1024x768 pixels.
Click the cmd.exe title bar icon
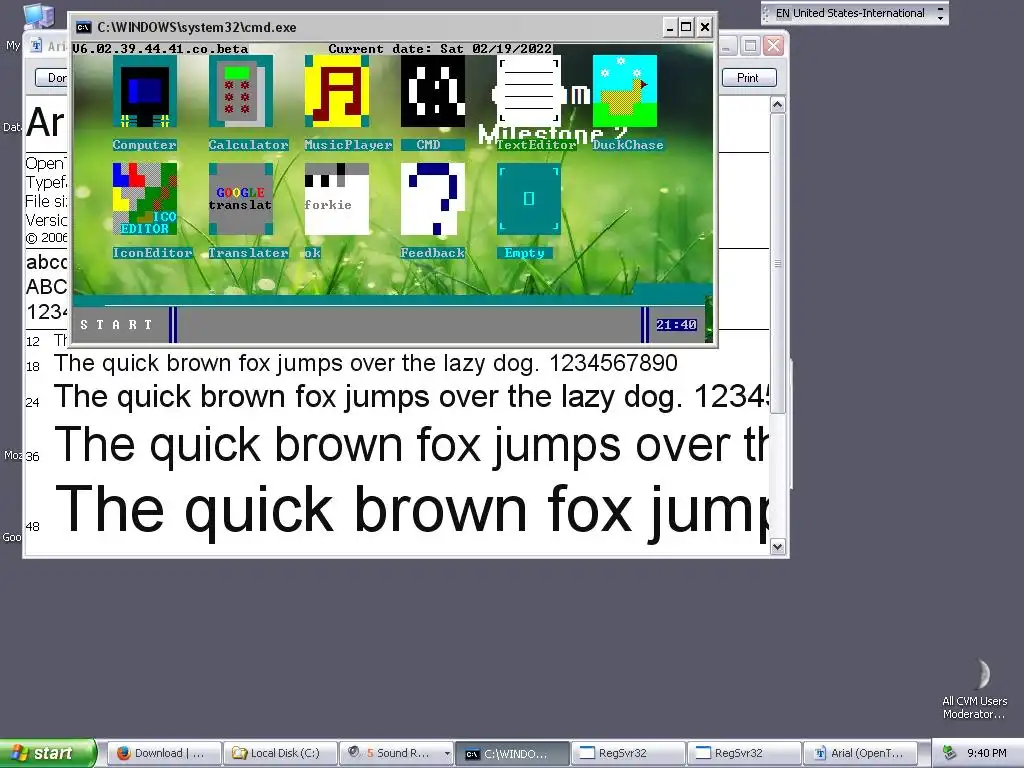[84, 27]
